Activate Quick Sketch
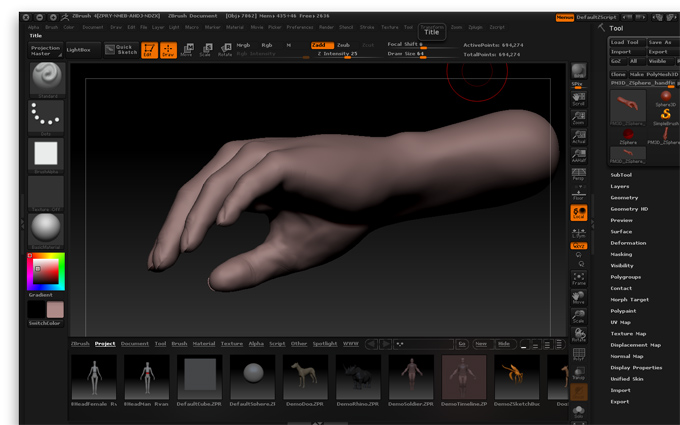Image resolution: width=680 pixels, height=425 pixels. click(x=122, y=49)
